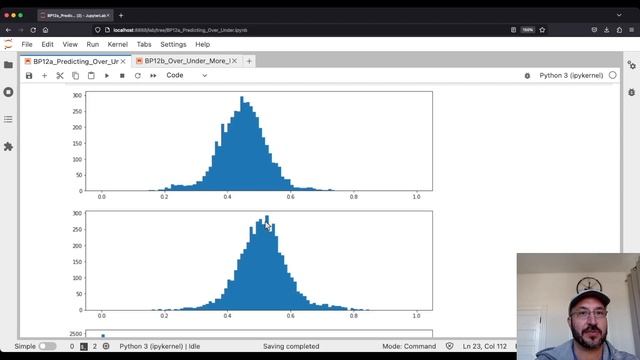Open the Run menu
This screenshot has height=360, width=640.
pos(93,44)
